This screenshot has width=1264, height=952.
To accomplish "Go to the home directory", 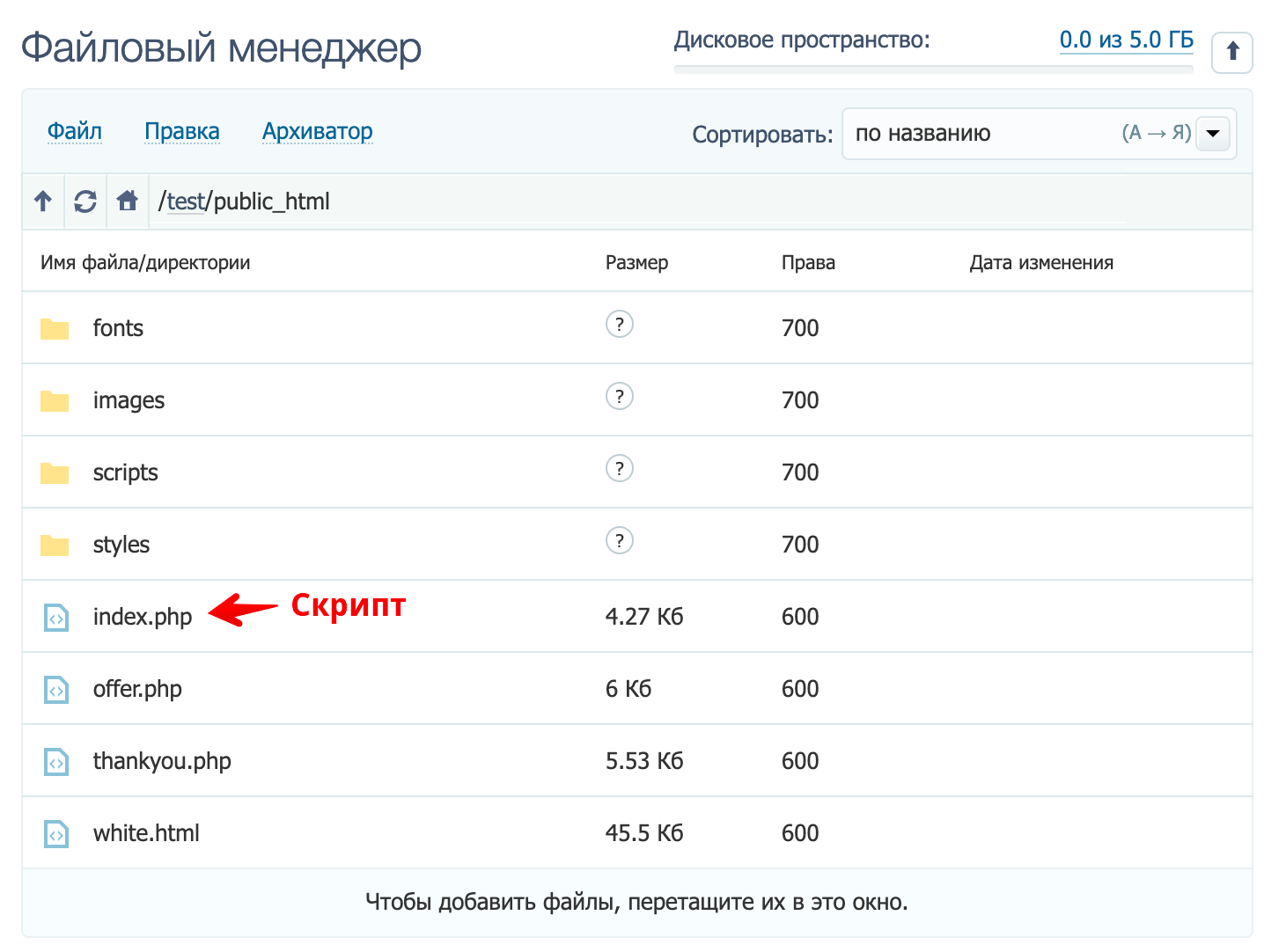I will click(x=127, y=201).
